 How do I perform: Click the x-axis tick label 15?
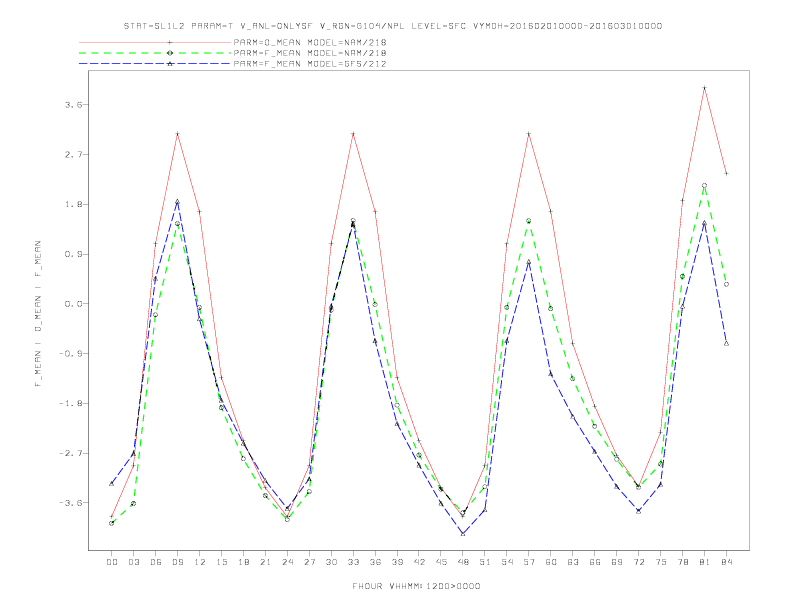coord(221,562)
